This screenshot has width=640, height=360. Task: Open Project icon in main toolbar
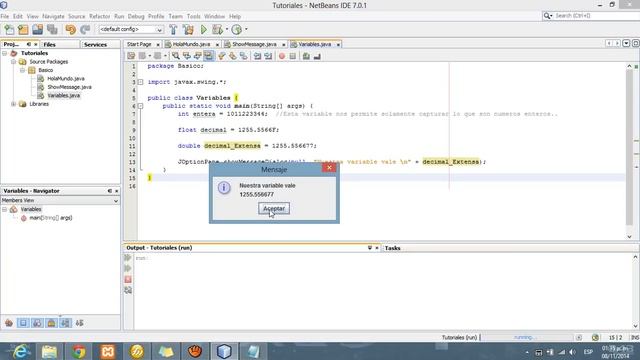pos(38,29)
